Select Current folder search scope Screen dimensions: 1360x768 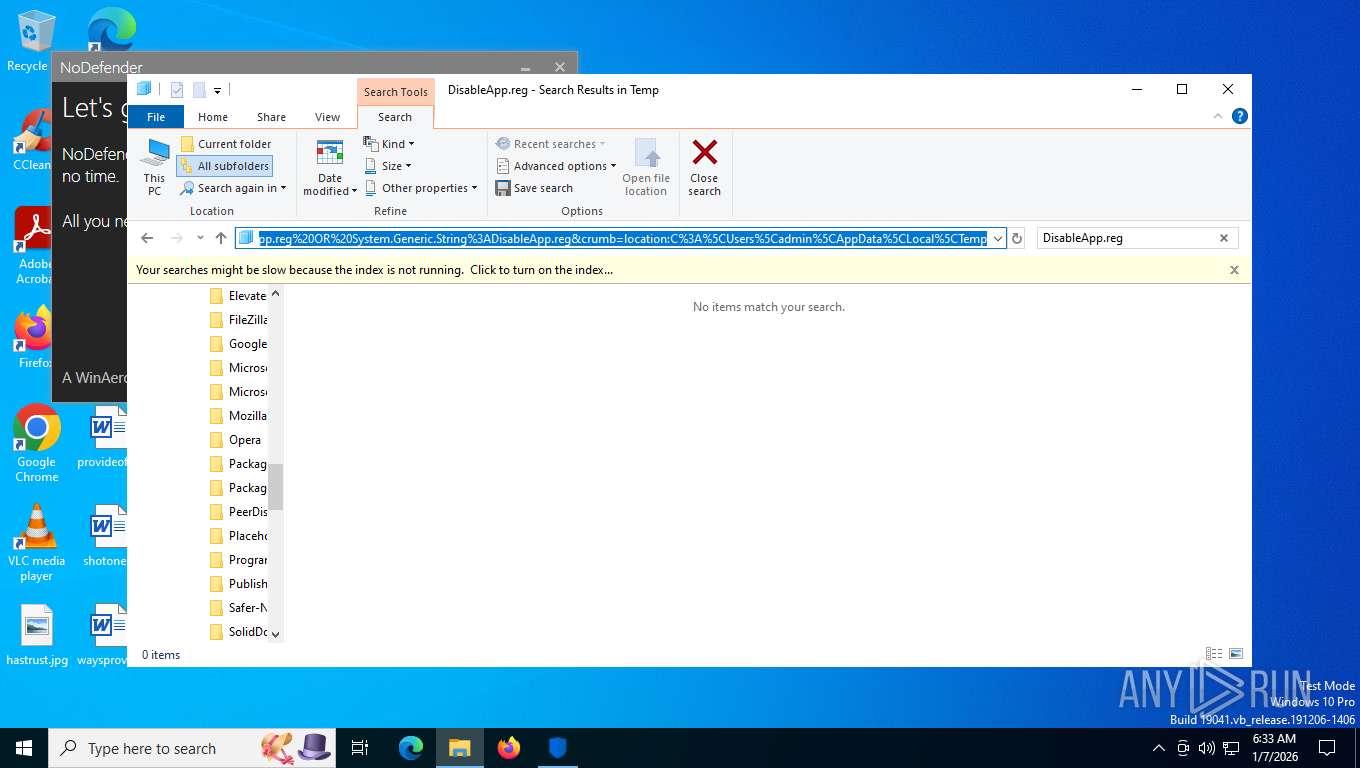click(x=226, y=144)
